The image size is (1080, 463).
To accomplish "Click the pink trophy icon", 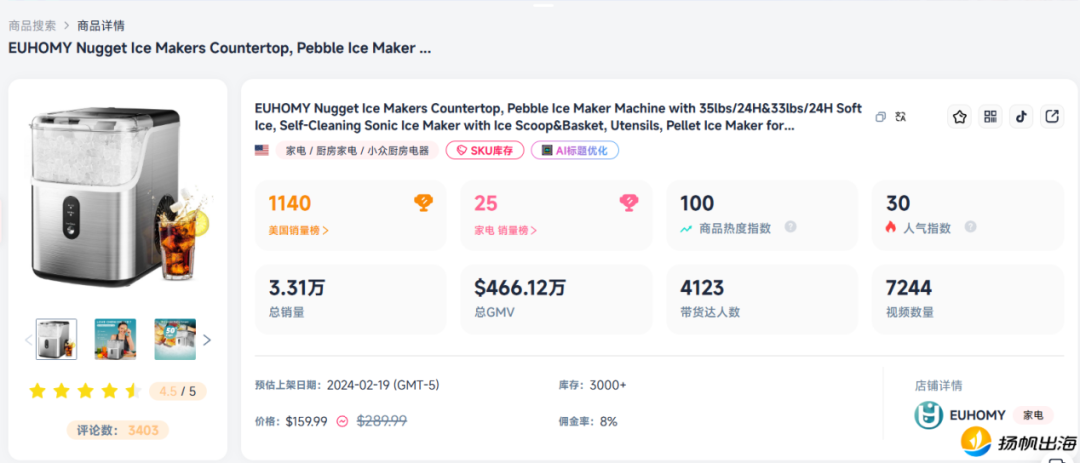I will [629, 203].
